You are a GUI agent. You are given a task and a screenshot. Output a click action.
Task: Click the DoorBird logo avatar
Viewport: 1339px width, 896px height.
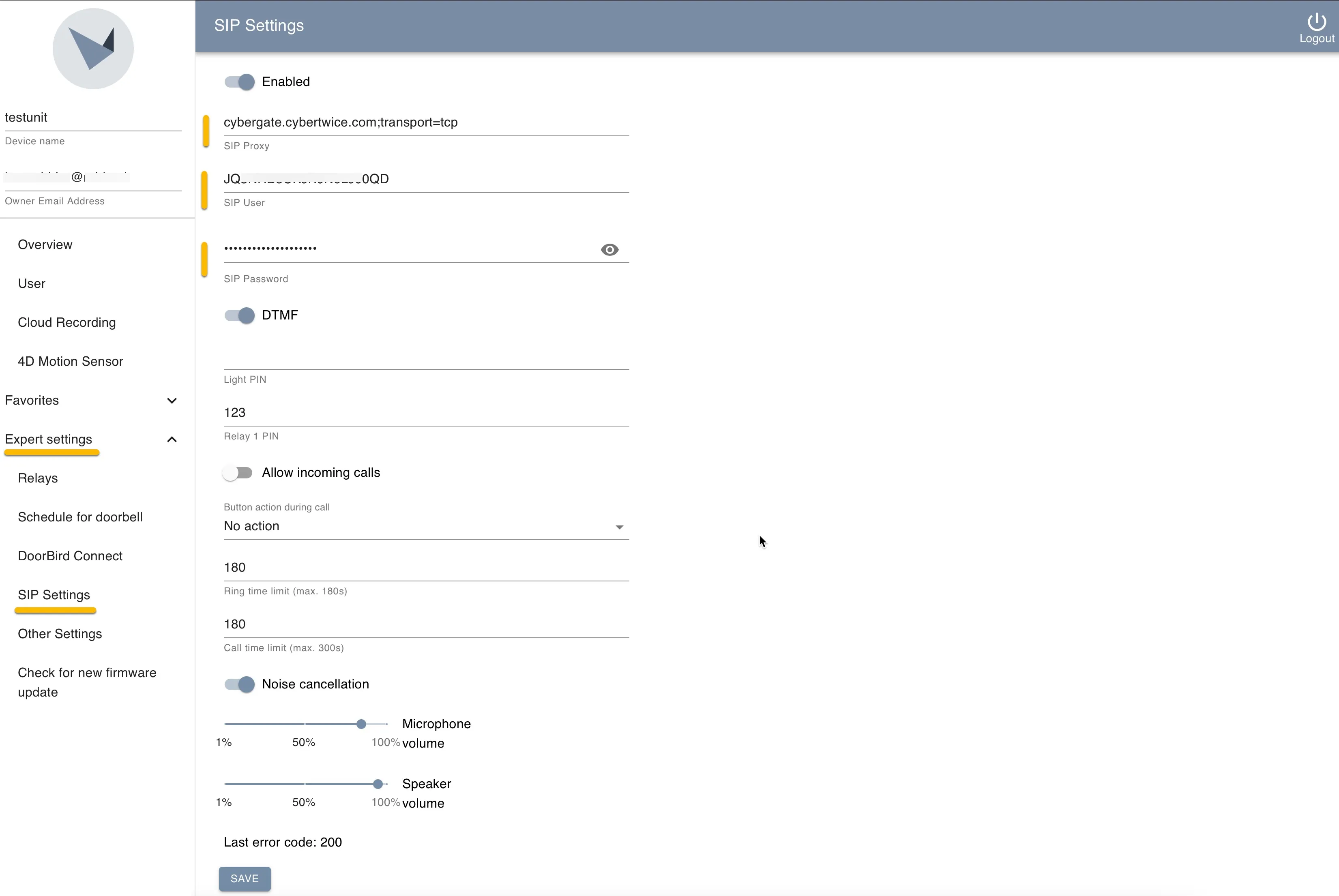point(93,49)
